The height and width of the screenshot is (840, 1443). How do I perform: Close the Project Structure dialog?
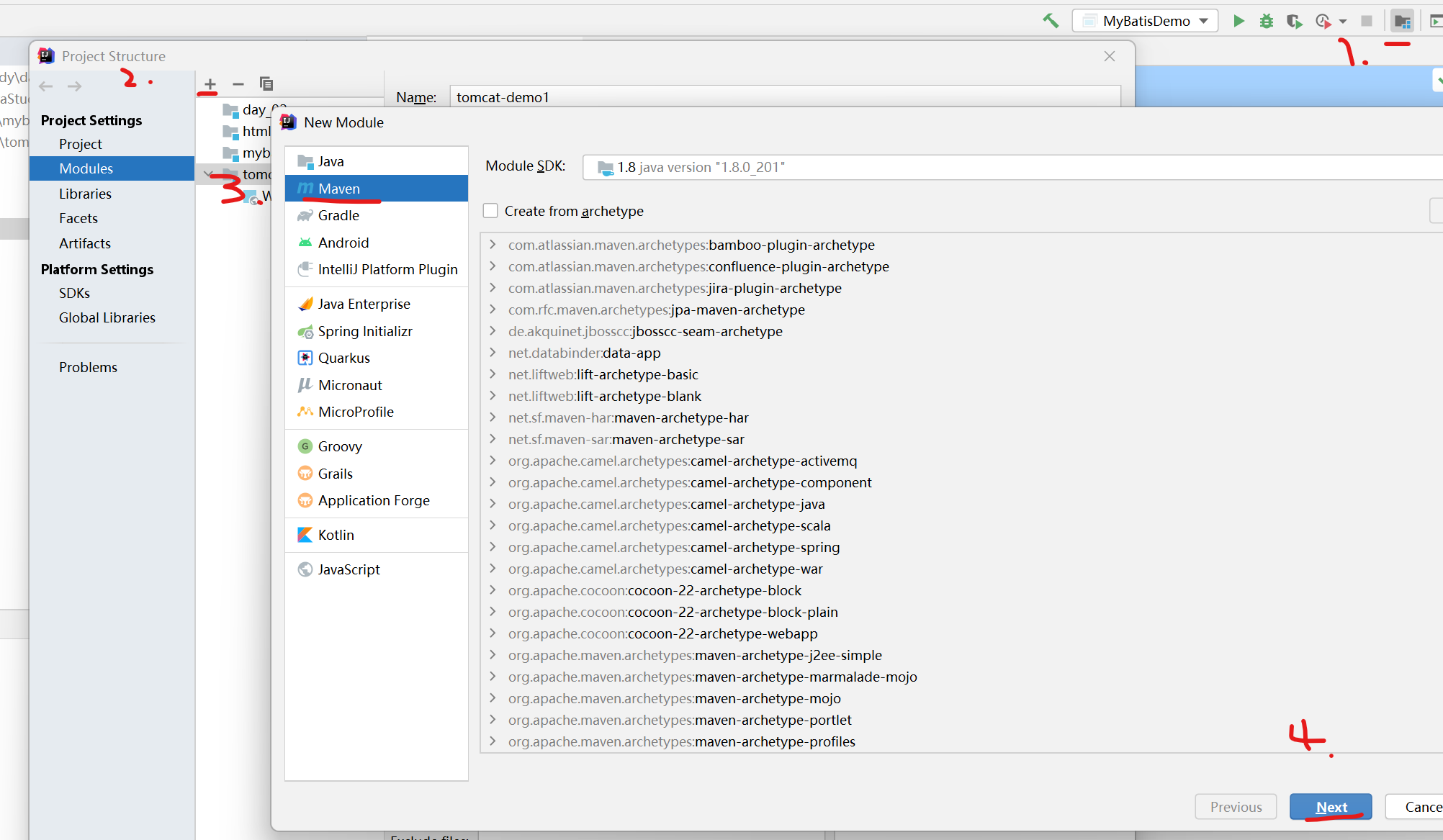[x=1110, y=56]
